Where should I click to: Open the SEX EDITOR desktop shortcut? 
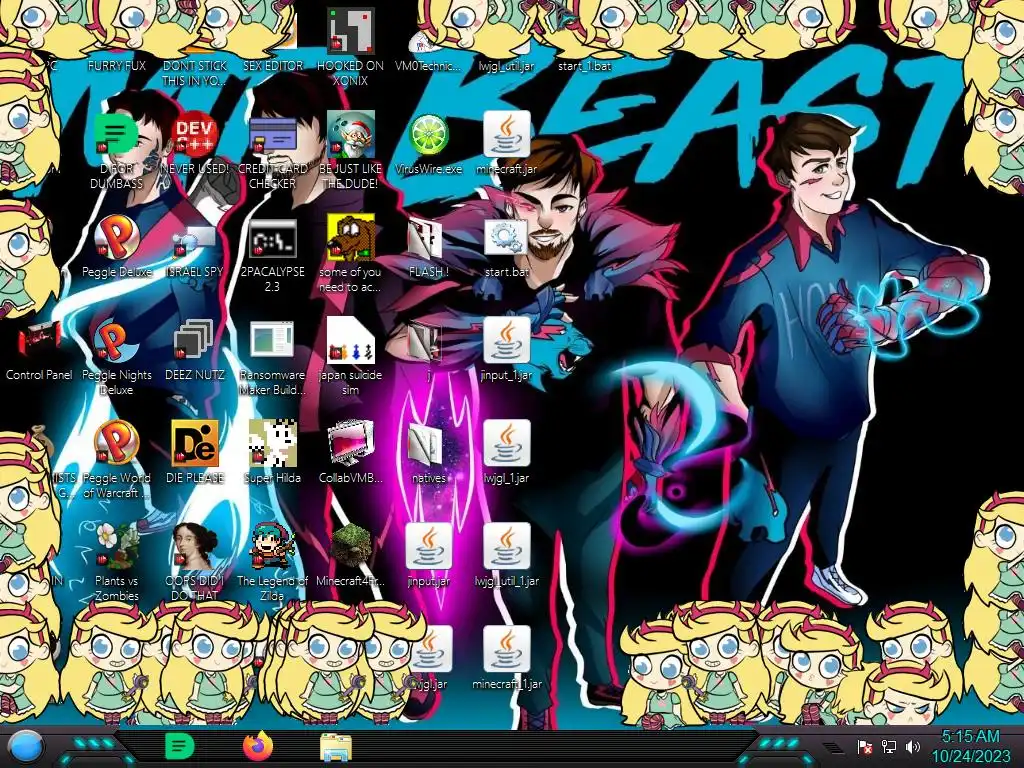[x=272, y=65]
